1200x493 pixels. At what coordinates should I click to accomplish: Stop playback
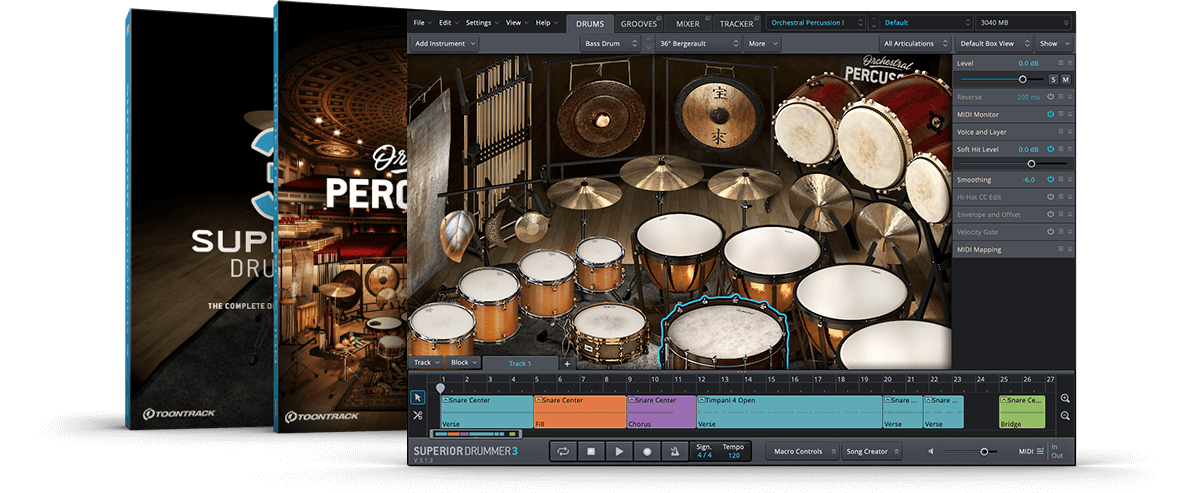(591, 452)
